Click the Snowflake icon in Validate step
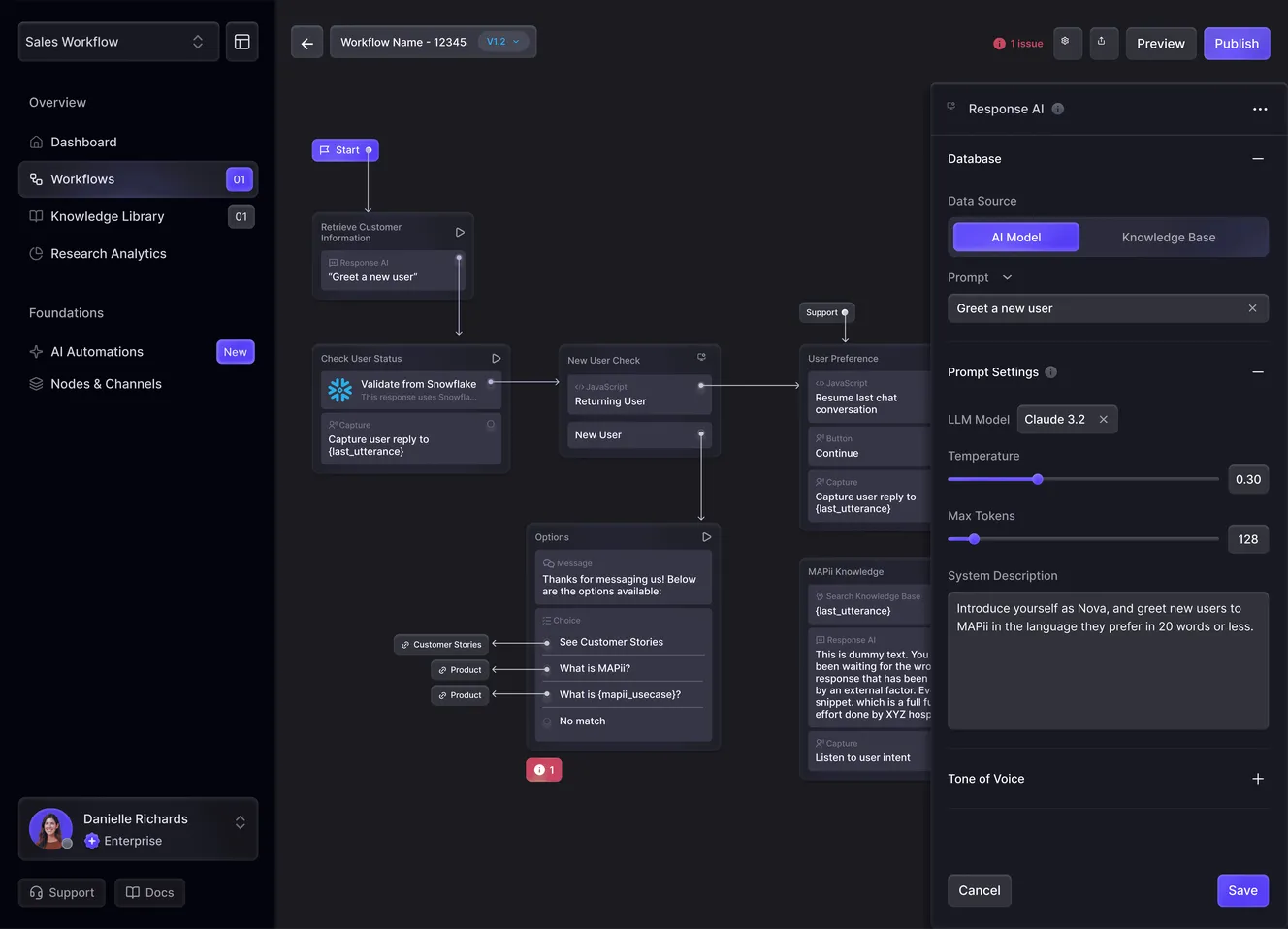1288x929 pixels. (x=340, y=390)
